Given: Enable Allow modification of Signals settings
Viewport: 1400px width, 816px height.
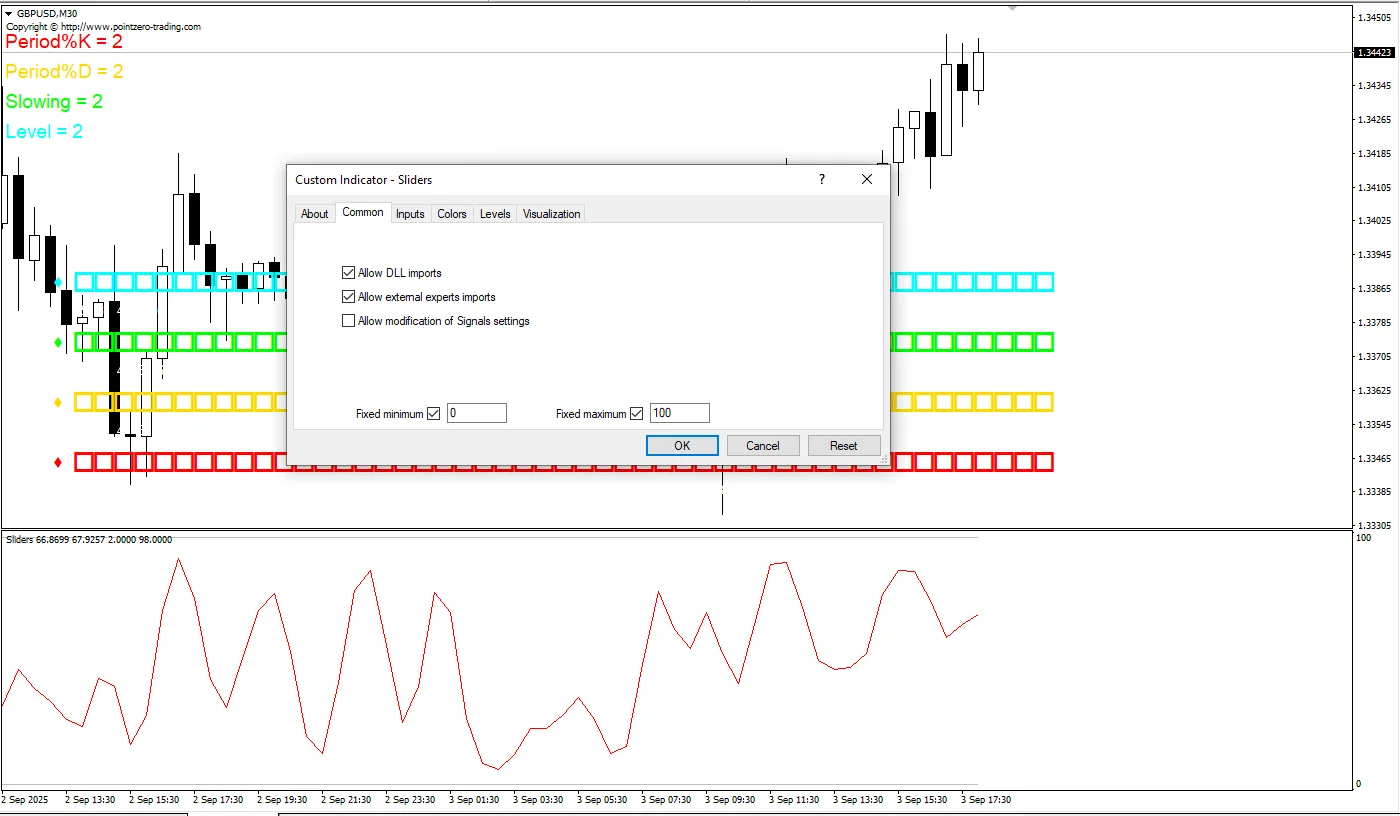Looking at the screenshot, I should 349,321.
